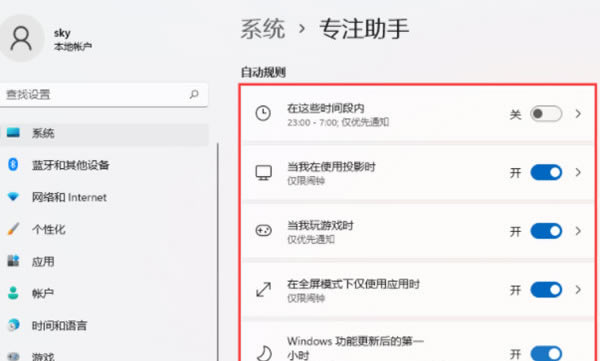The height and width of the screenshot is (361, 600).
Task: Click the 自动规则 section heading
Action: [263, 72]
